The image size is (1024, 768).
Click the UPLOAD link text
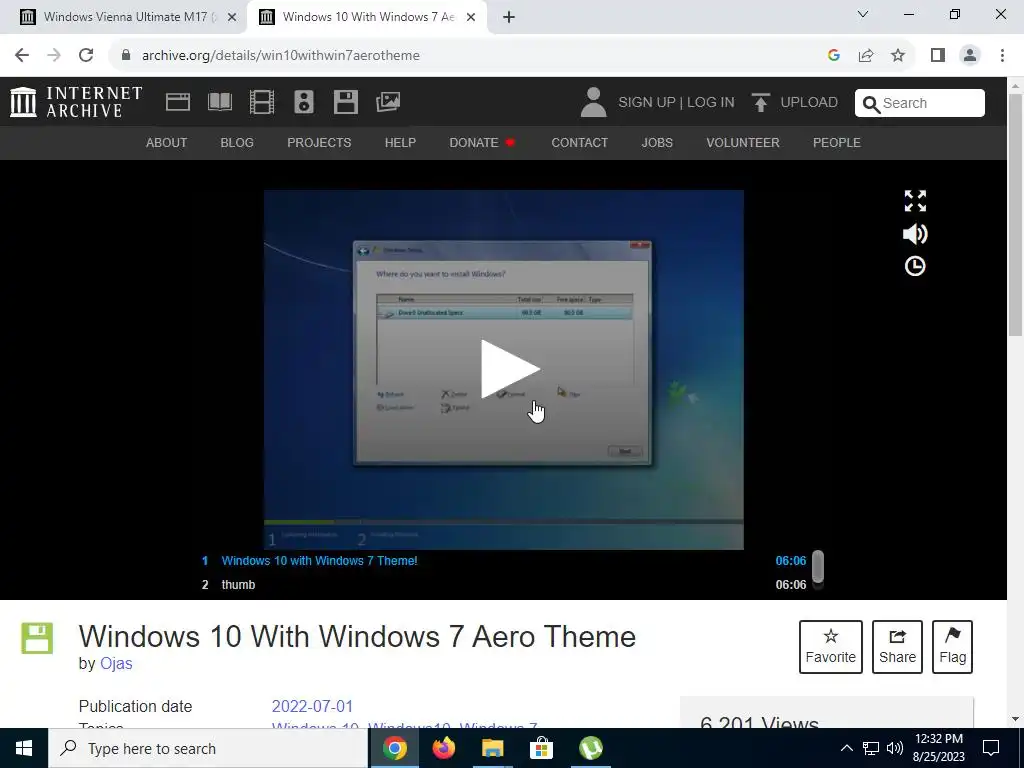[809, 103]
